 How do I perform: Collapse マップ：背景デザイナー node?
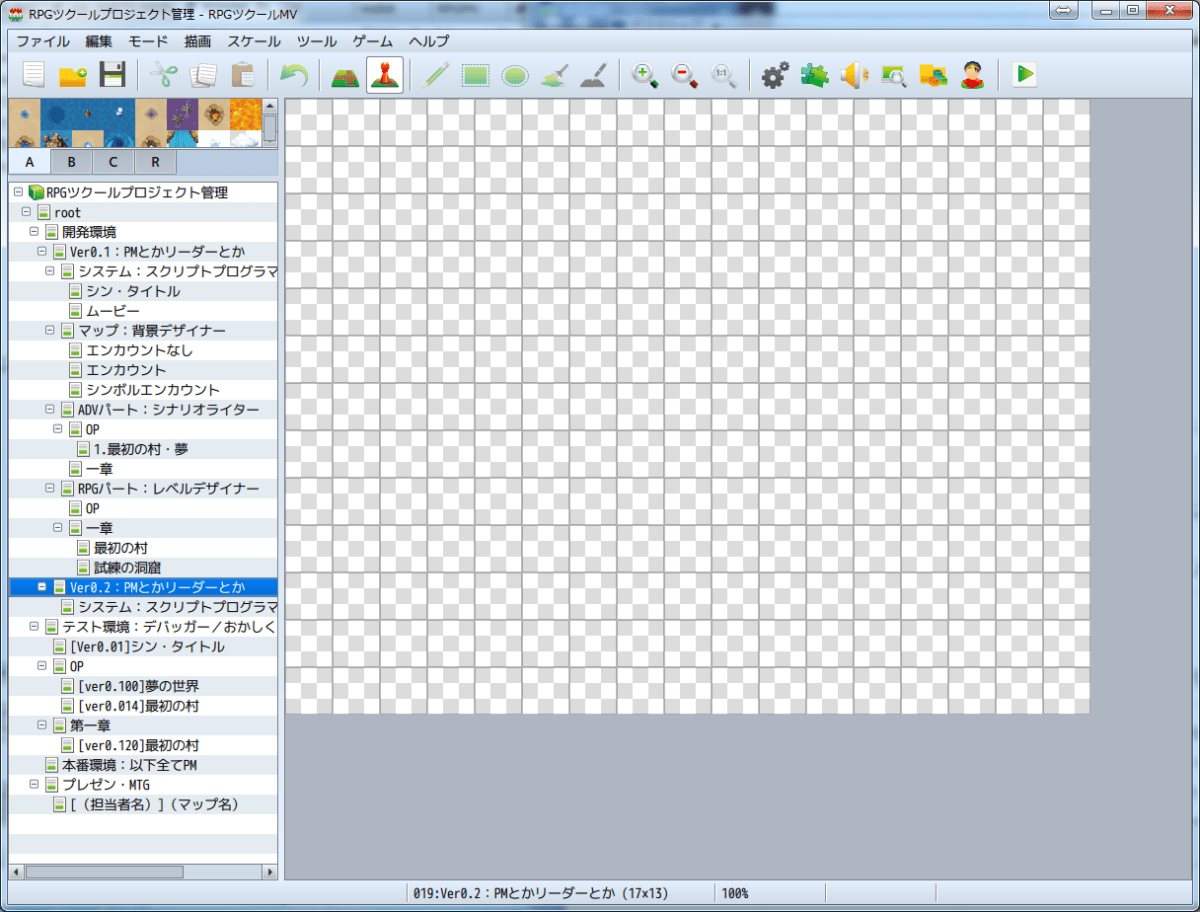click(50, 330)
